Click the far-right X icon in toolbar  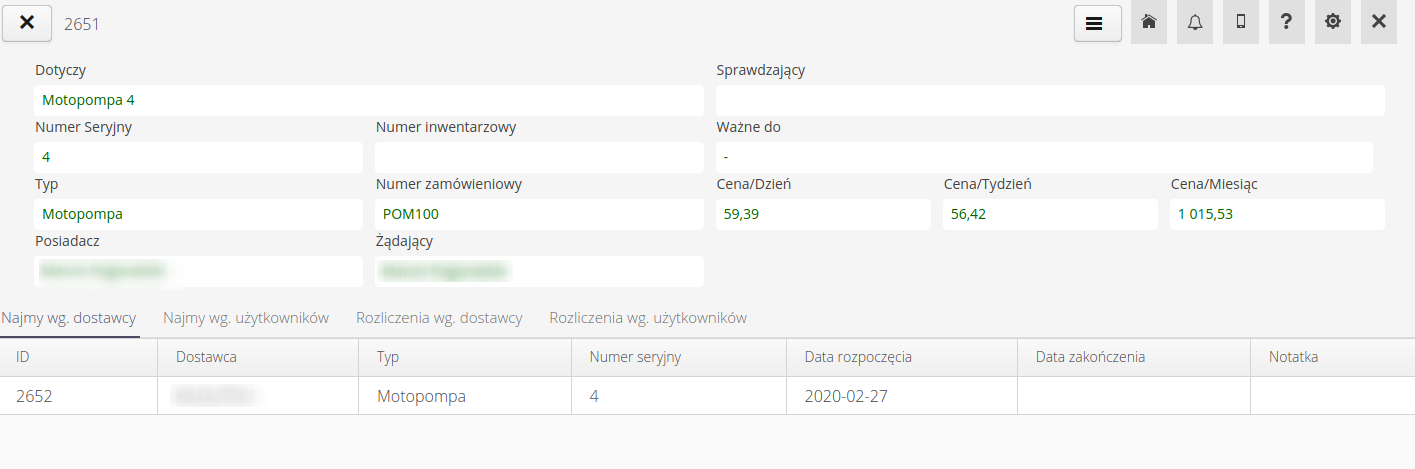click(1379, 24)
